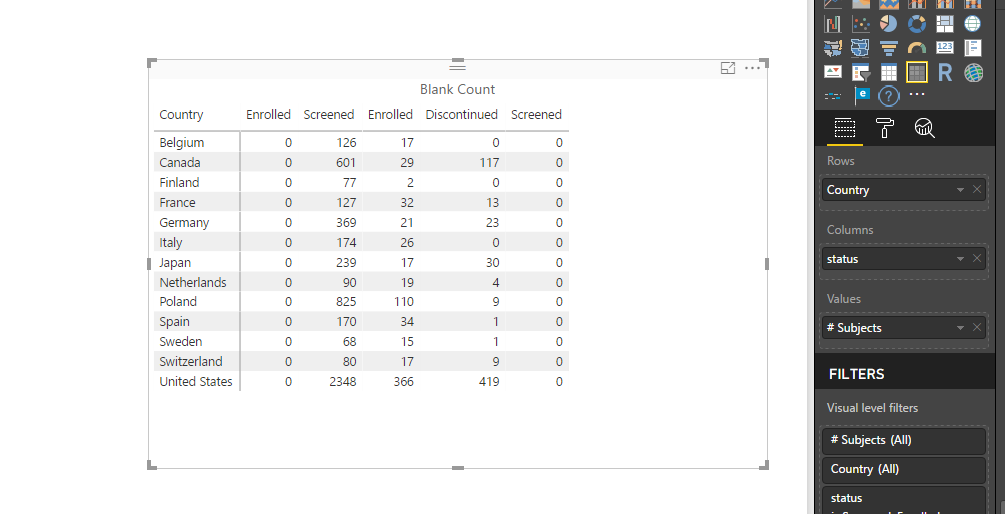Select the waterfall chart visual
This screenshot has width=1005, height=514.
pos(833,24)
